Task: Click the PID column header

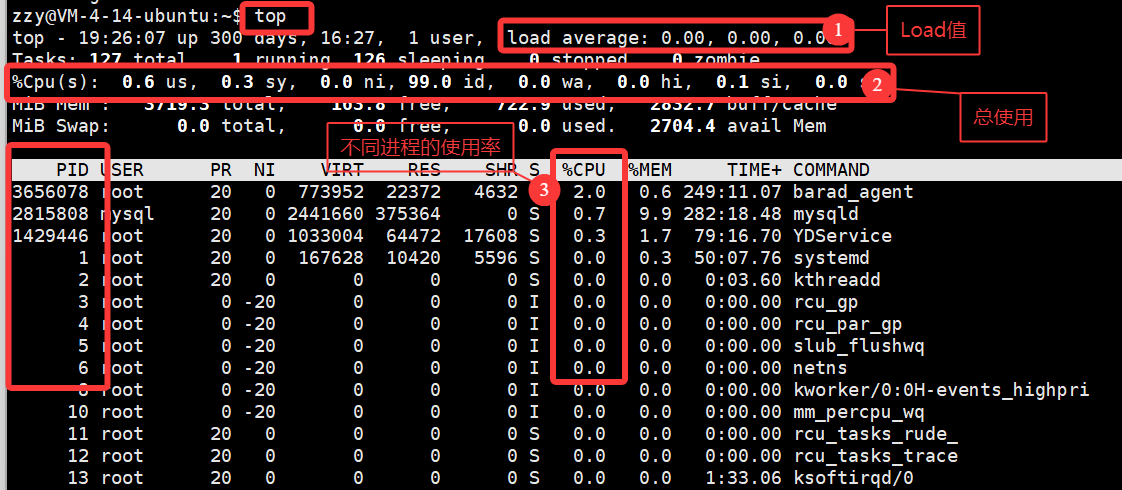Action: click(x=72, y=170)
